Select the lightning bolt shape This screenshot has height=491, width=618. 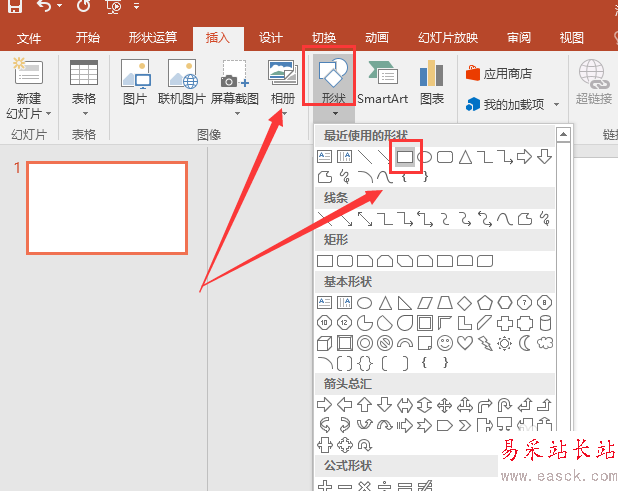(485, 343)
